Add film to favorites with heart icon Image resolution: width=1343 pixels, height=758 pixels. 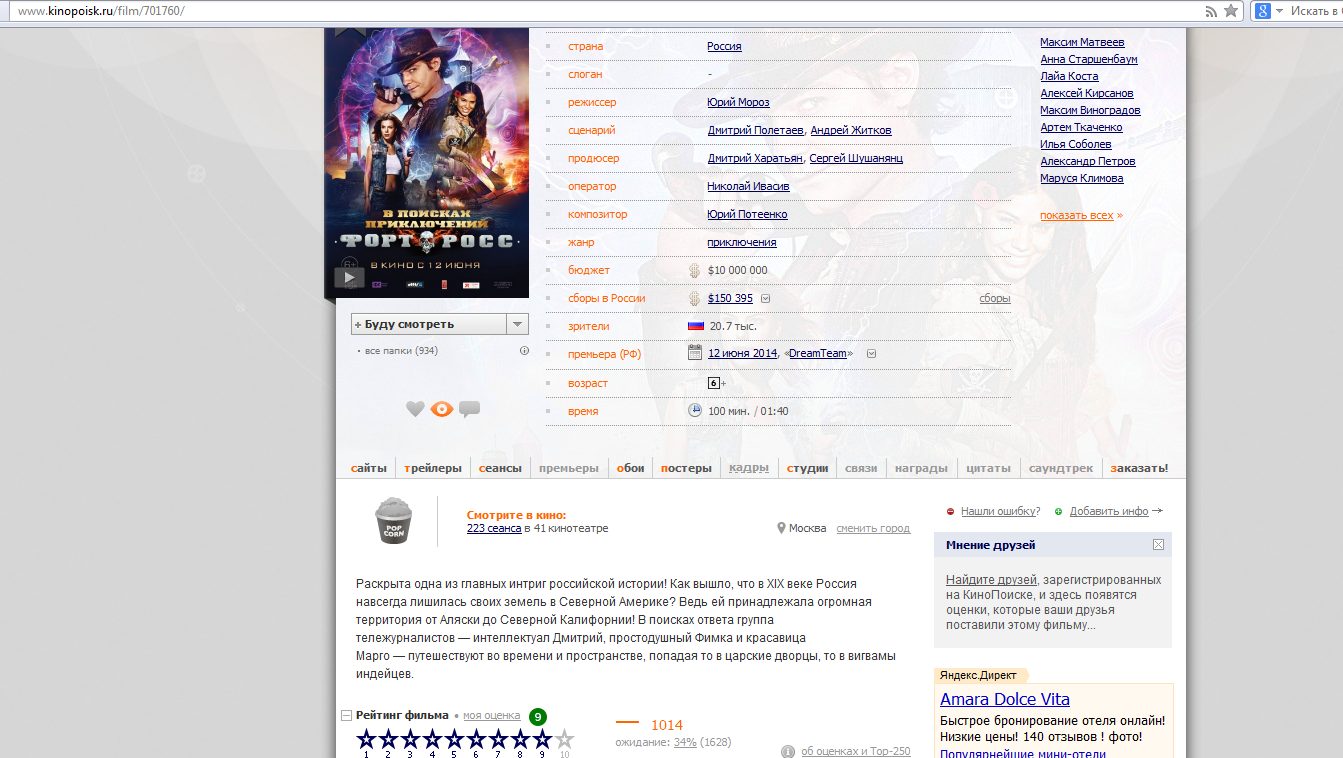click(415, 409)
